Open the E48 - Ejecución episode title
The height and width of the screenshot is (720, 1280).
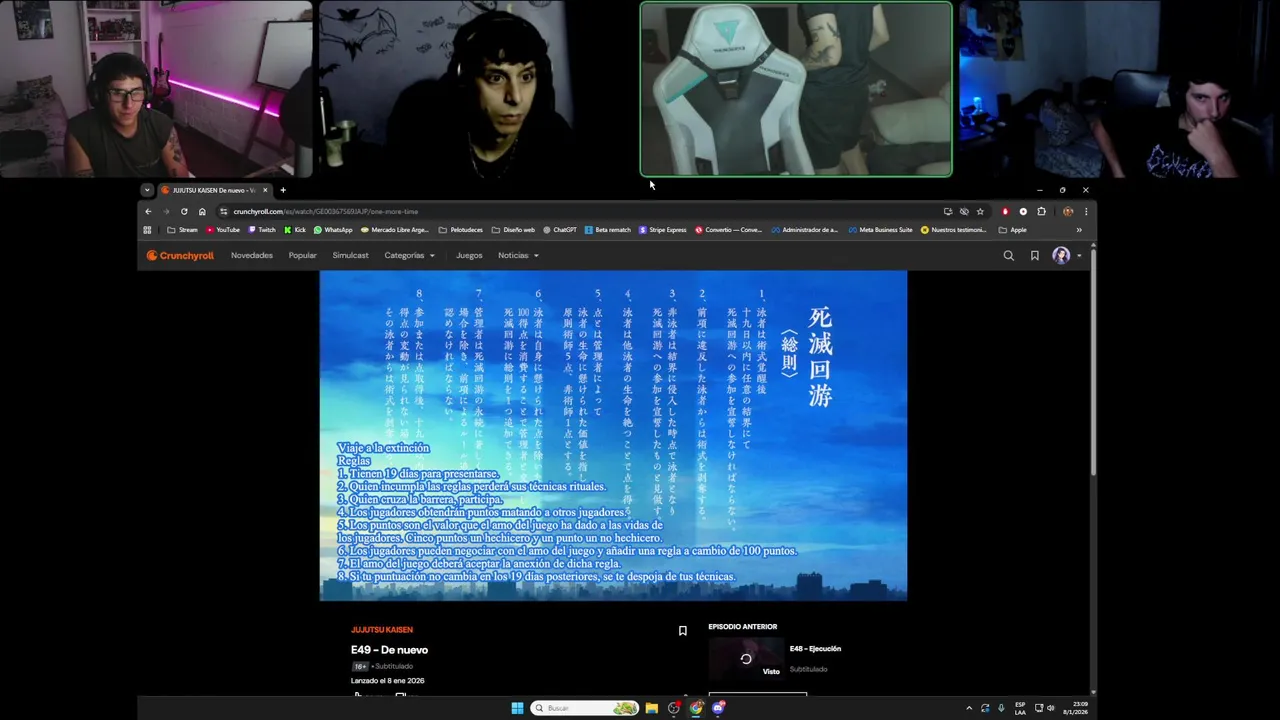(815, 649)
